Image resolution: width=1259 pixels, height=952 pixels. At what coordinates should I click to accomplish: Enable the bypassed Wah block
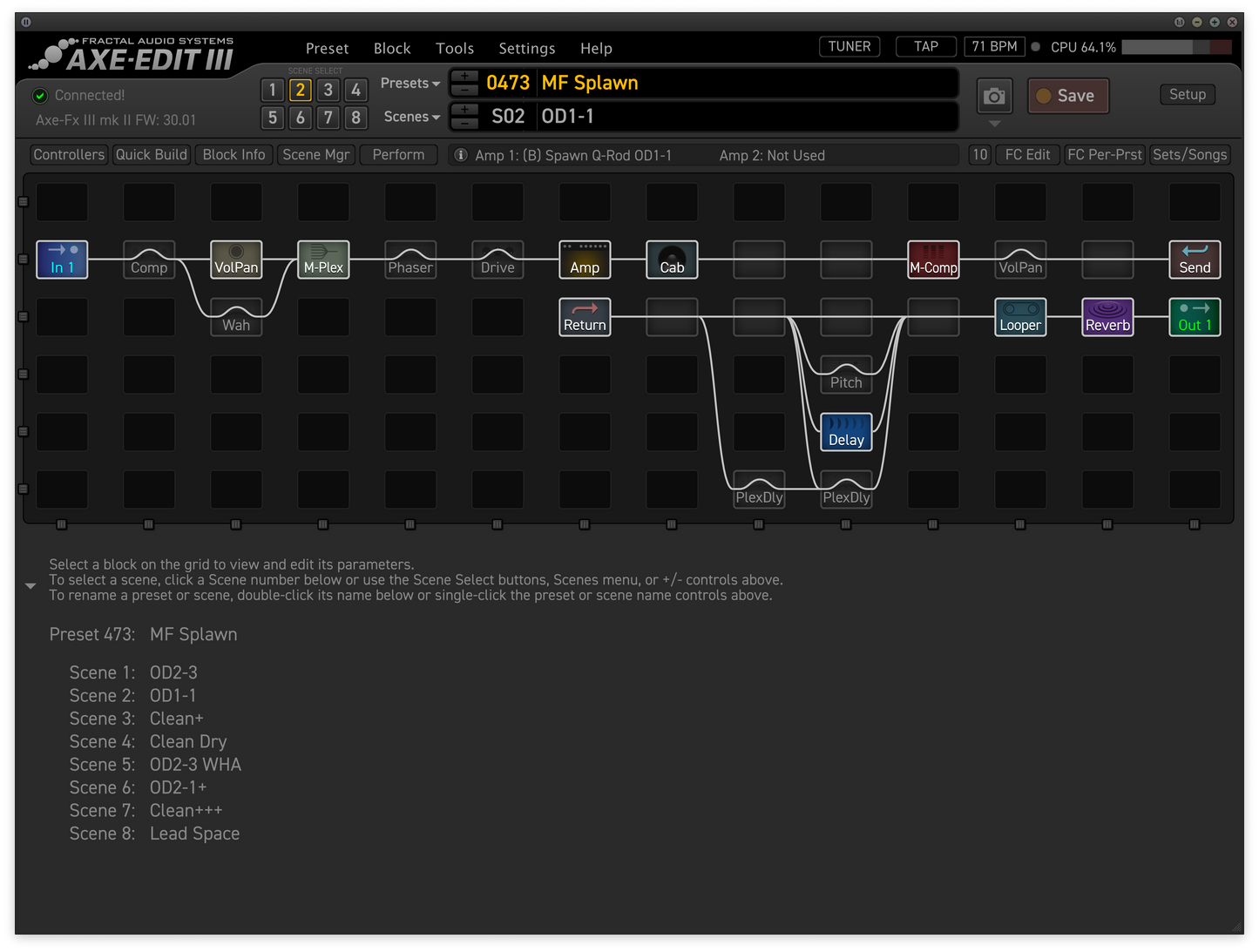pyautogui.click(x=235, y=316)
